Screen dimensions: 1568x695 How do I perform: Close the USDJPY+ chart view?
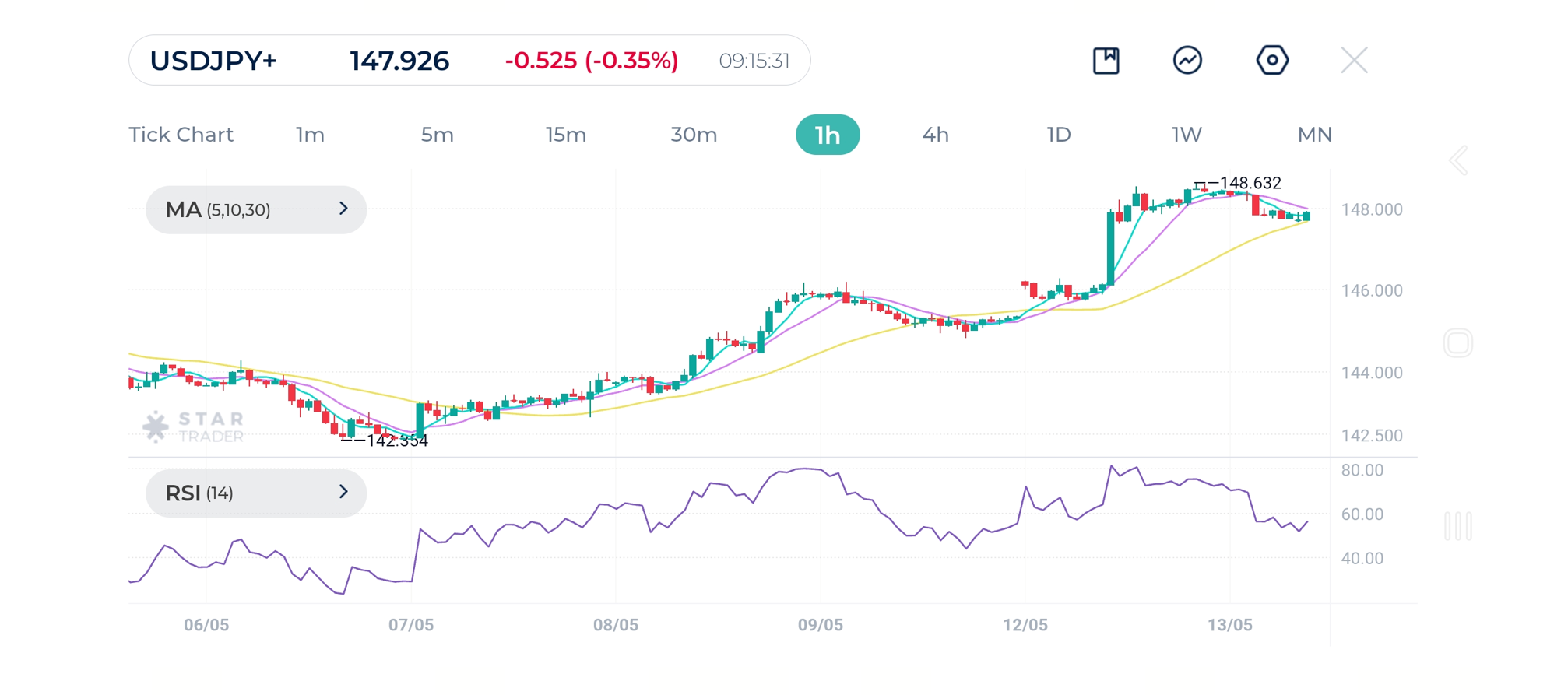[x=1354, y=61]
